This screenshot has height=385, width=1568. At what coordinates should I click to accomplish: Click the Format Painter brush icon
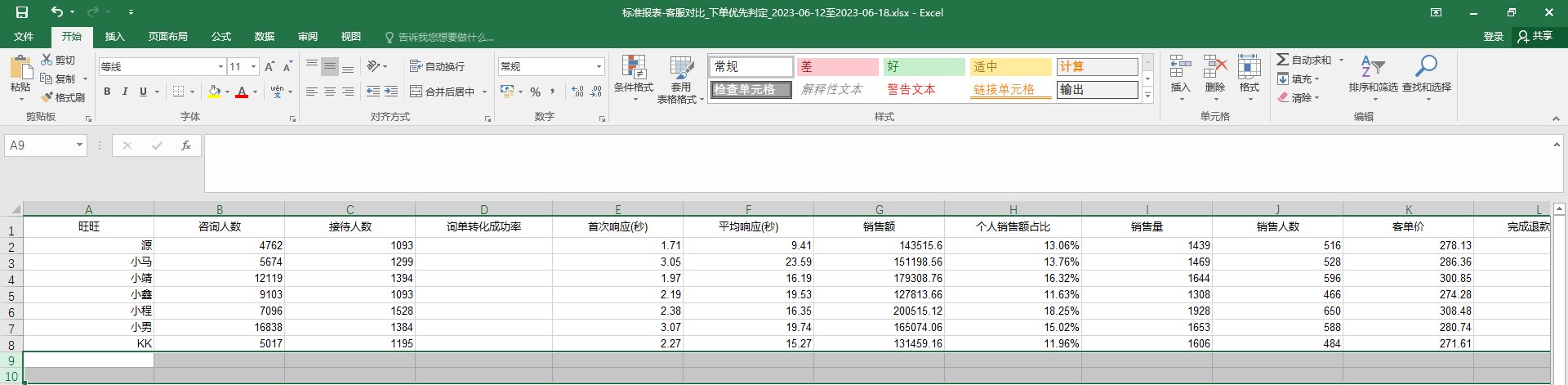(47, 97)
